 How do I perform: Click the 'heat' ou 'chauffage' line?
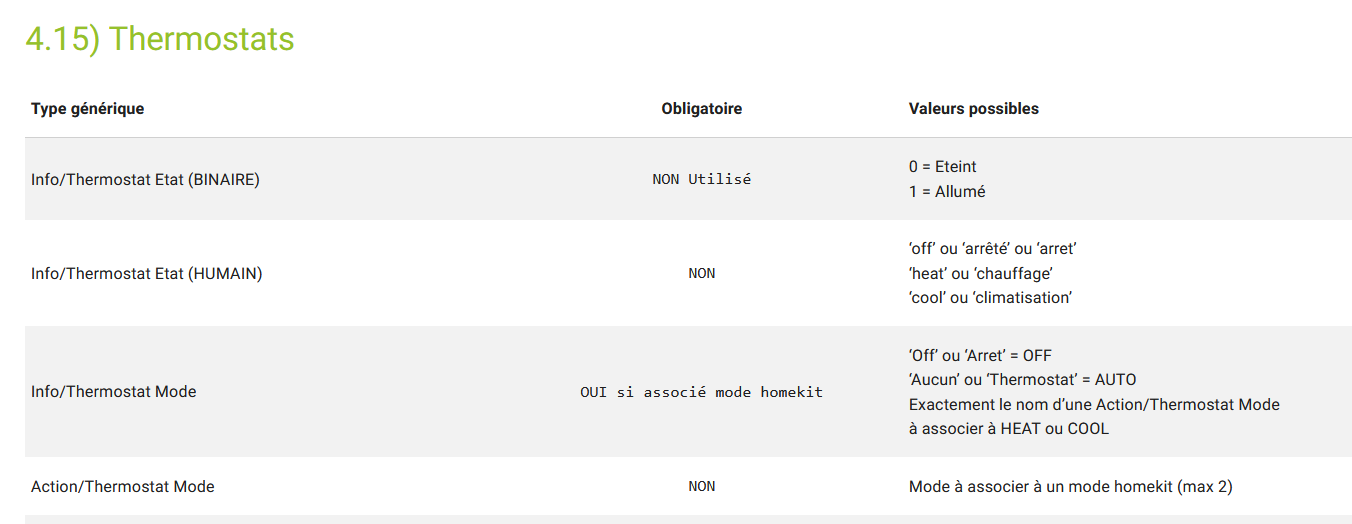coord(981,273)
